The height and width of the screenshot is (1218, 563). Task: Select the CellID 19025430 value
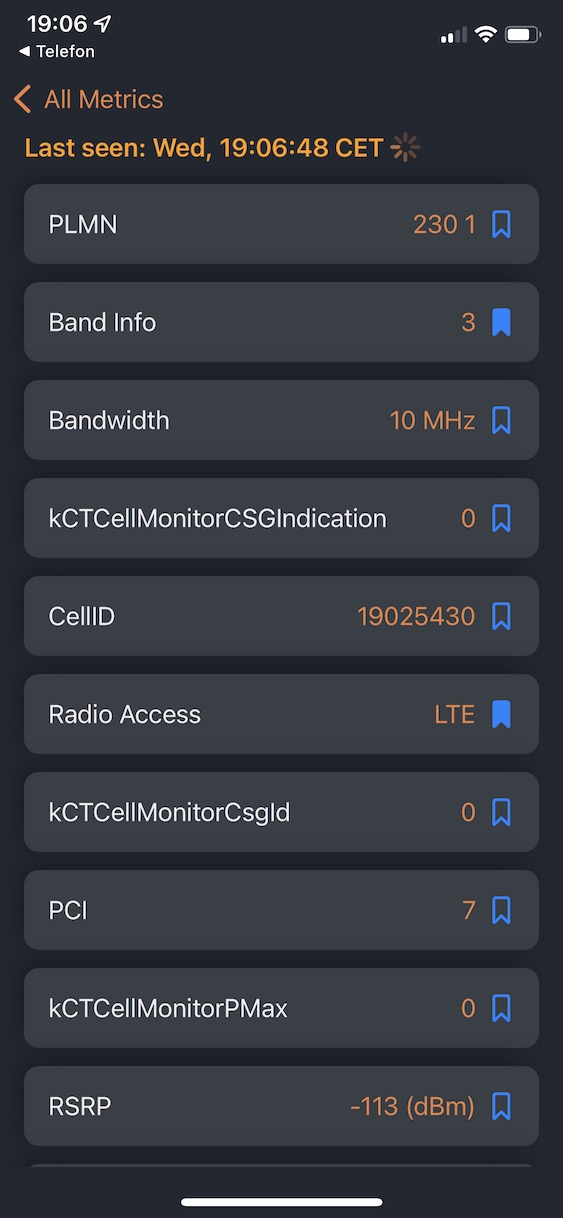[x=416, y=616]
